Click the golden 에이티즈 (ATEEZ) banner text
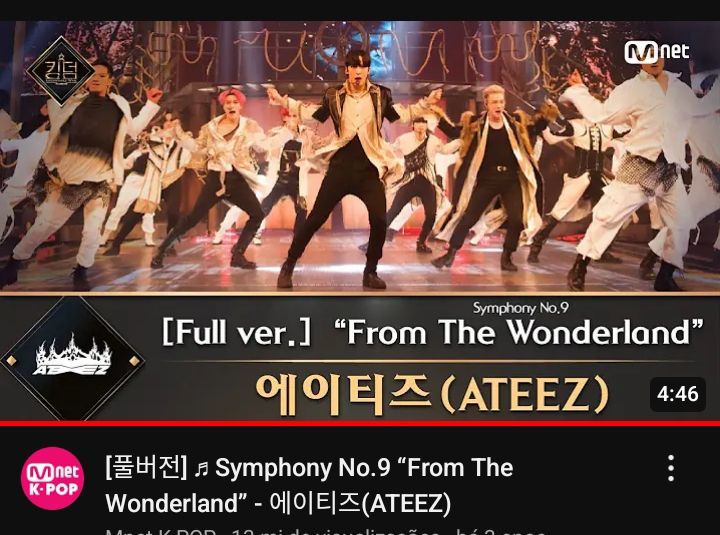720x535 pixels. [433, 394]
